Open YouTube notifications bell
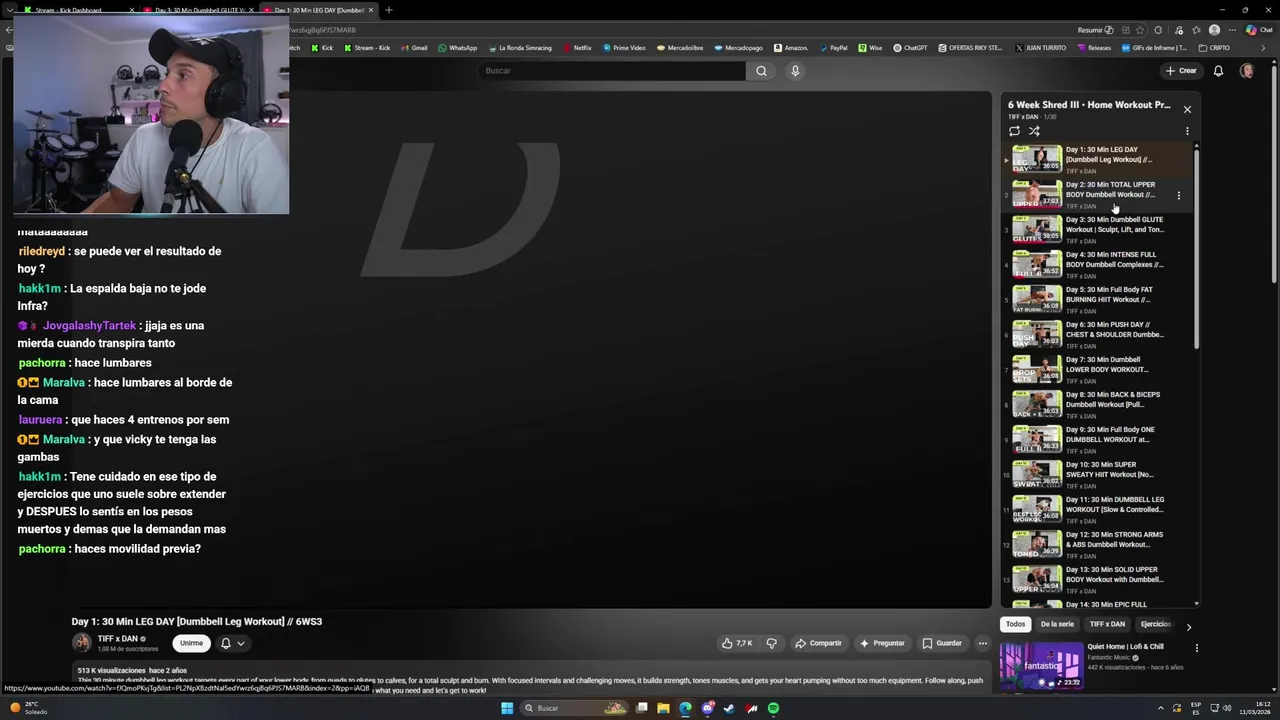The image size is (1280, 720). [1218, 71]
